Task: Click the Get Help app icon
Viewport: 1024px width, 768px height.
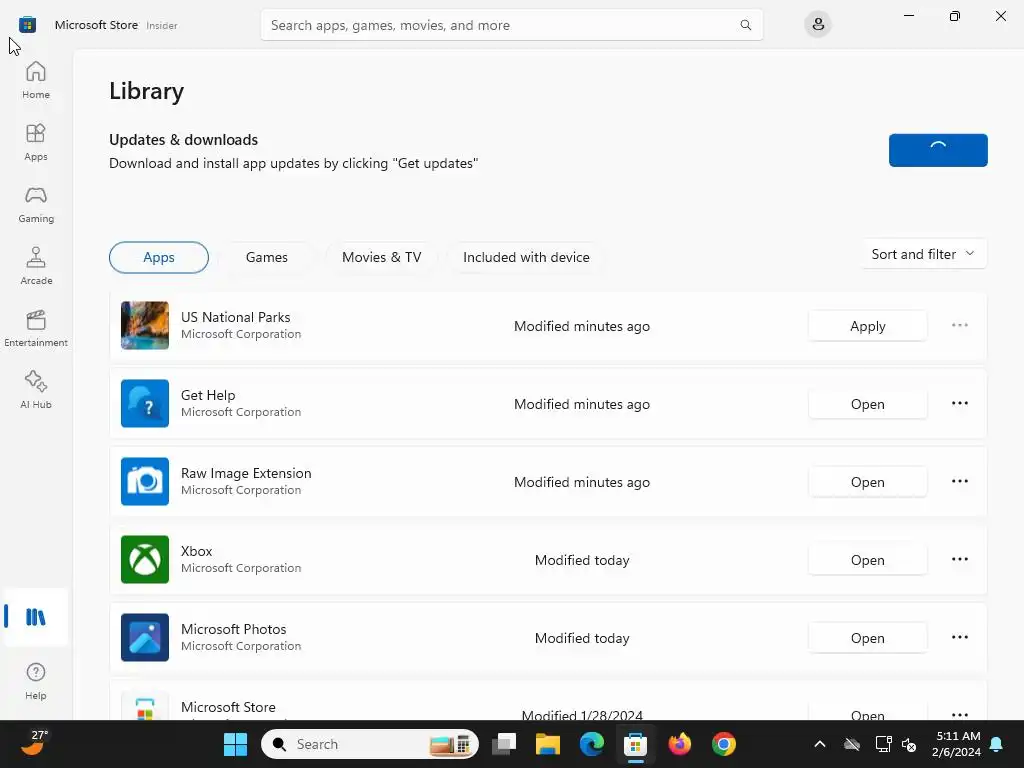Action: pos(145,404)
